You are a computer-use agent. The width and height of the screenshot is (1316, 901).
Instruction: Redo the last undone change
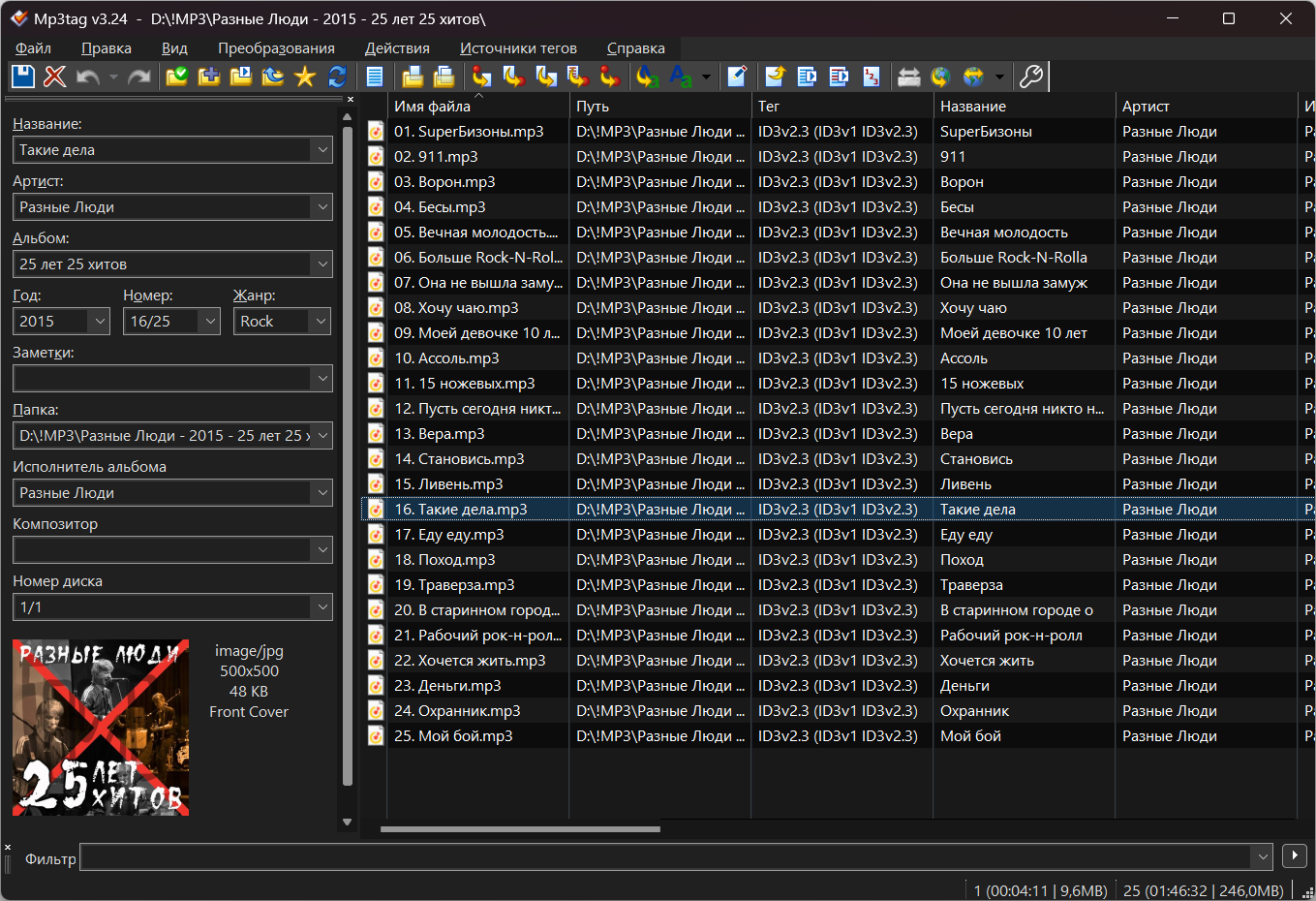139,77
